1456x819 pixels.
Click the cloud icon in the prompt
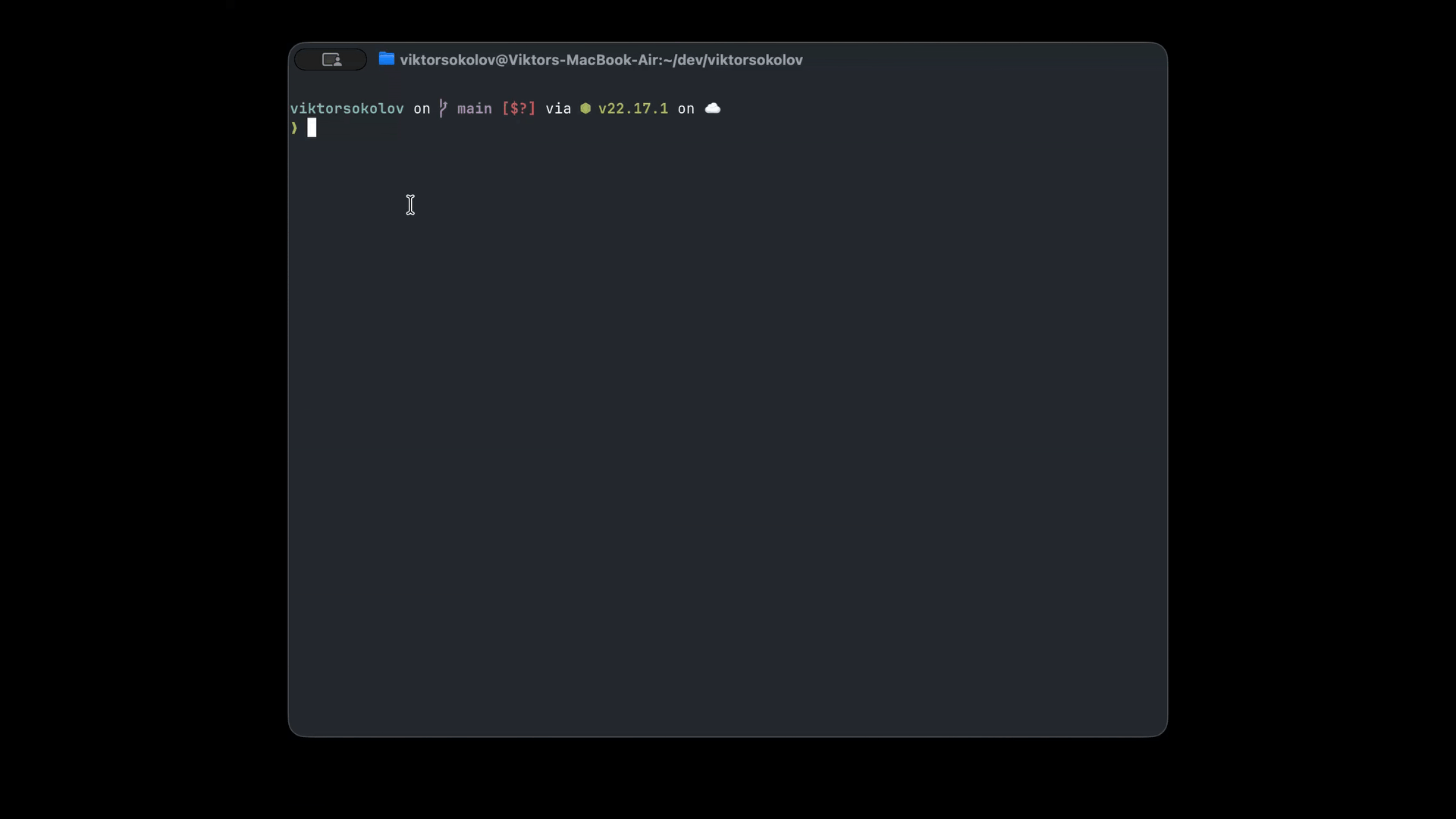[712, 108]
